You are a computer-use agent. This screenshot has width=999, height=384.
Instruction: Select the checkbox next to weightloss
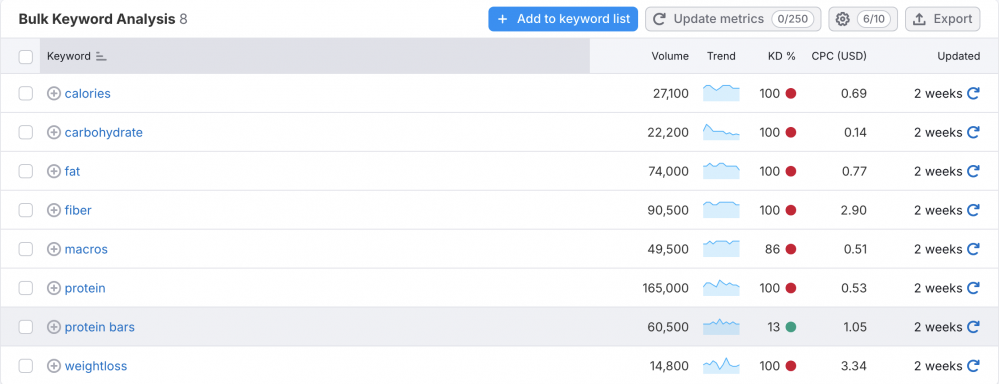(x=25, y=366)
